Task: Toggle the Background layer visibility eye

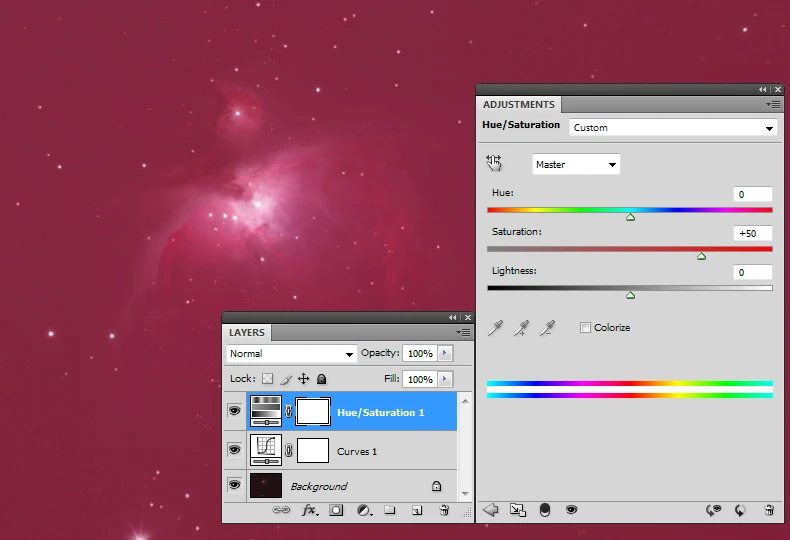Action: point(234,486)
